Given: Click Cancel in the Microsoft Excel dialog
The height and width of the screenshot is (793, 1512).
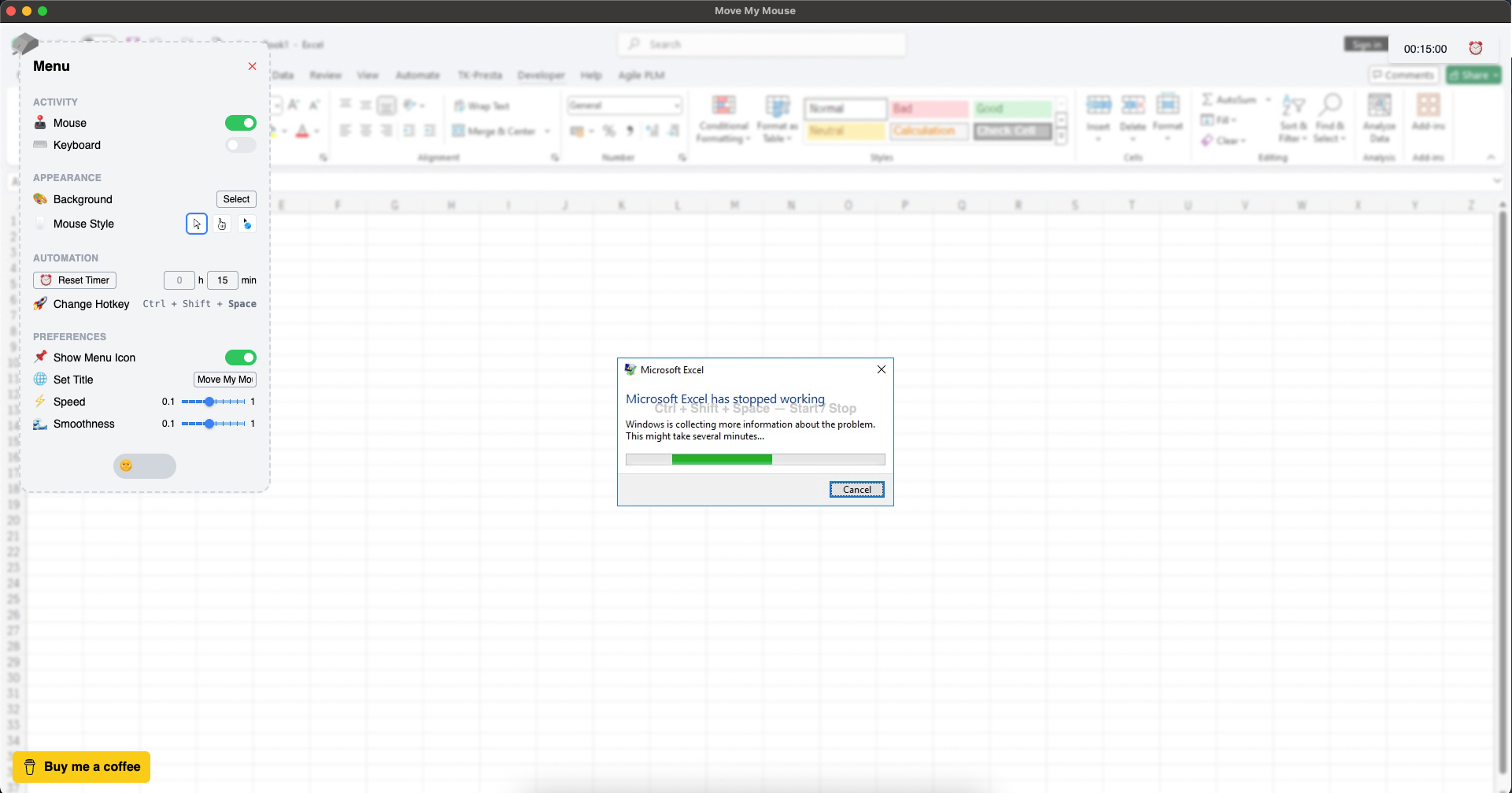Looking at the screenshot, I should pos(857,490).
